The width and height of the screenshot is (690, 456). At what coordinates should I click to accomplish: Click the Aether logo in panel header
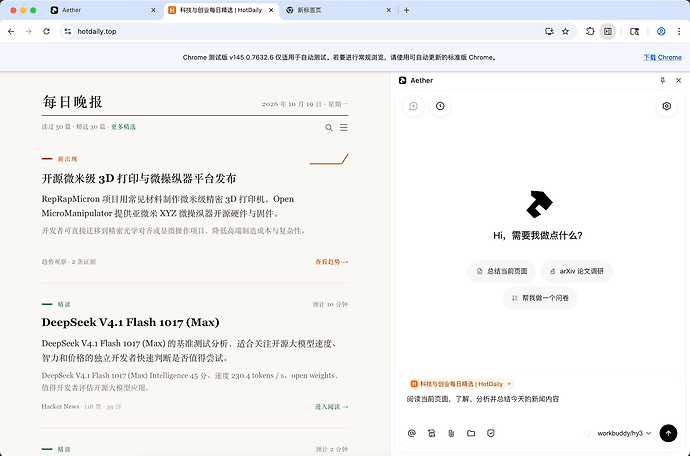click(x=402, y=80)
